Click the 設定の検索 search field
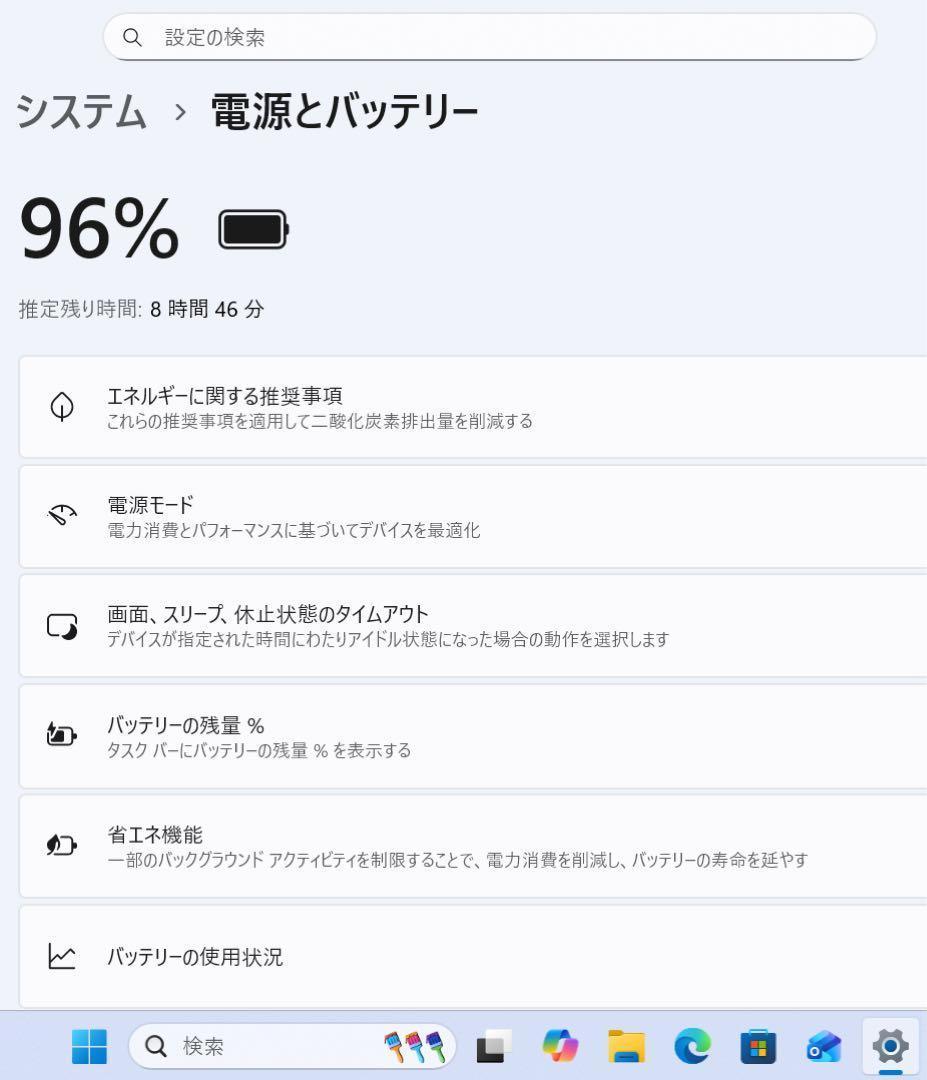This screenshot has height=1080, width=927. [x=490, y=37]
